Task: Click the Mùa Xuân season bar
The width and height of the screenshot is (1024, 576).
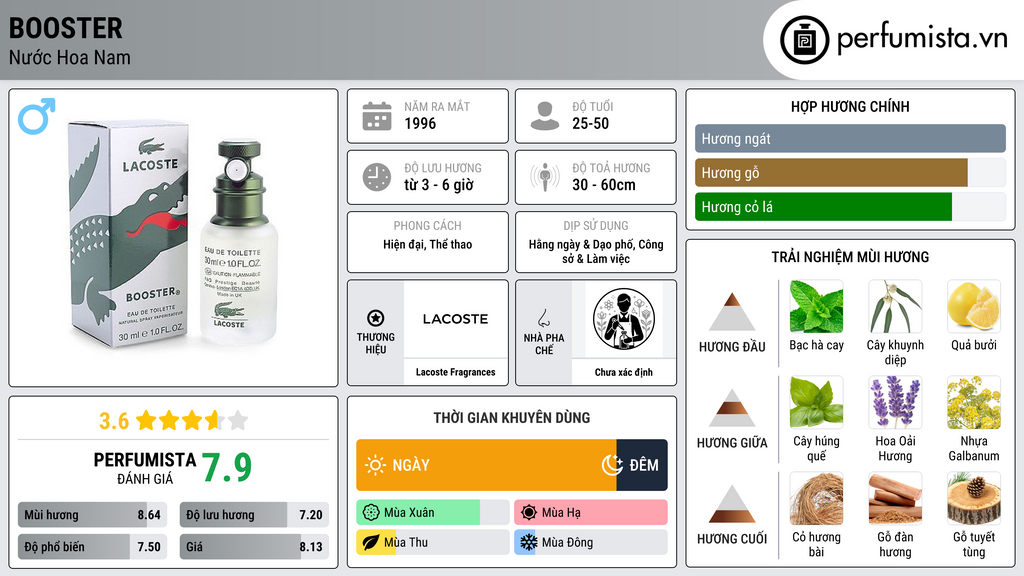Action: 433,513
